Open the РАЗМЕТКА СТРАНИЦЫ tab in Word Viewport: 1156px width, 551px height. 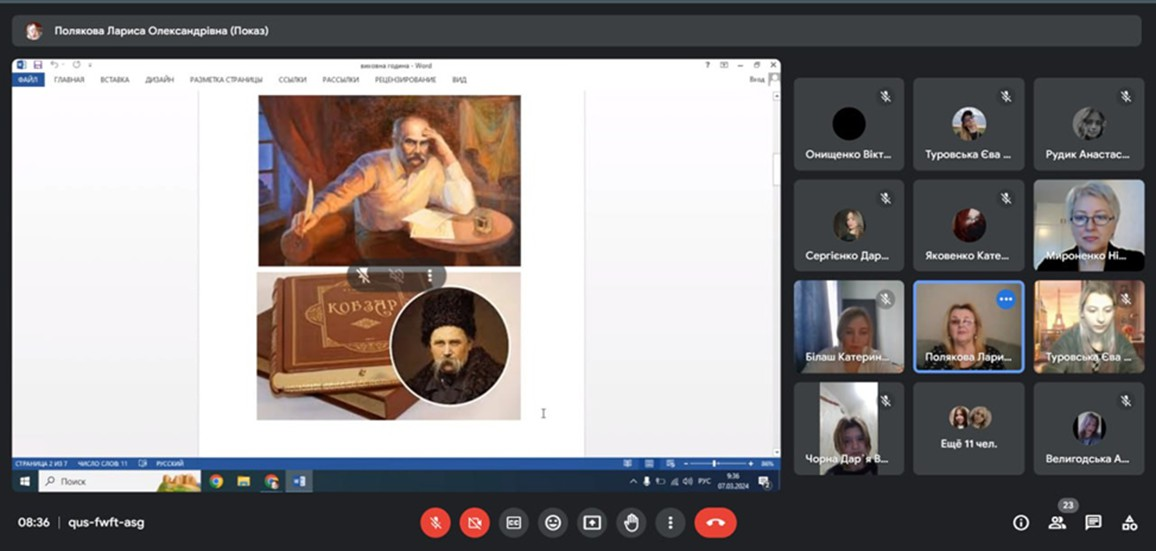point(226,80)
